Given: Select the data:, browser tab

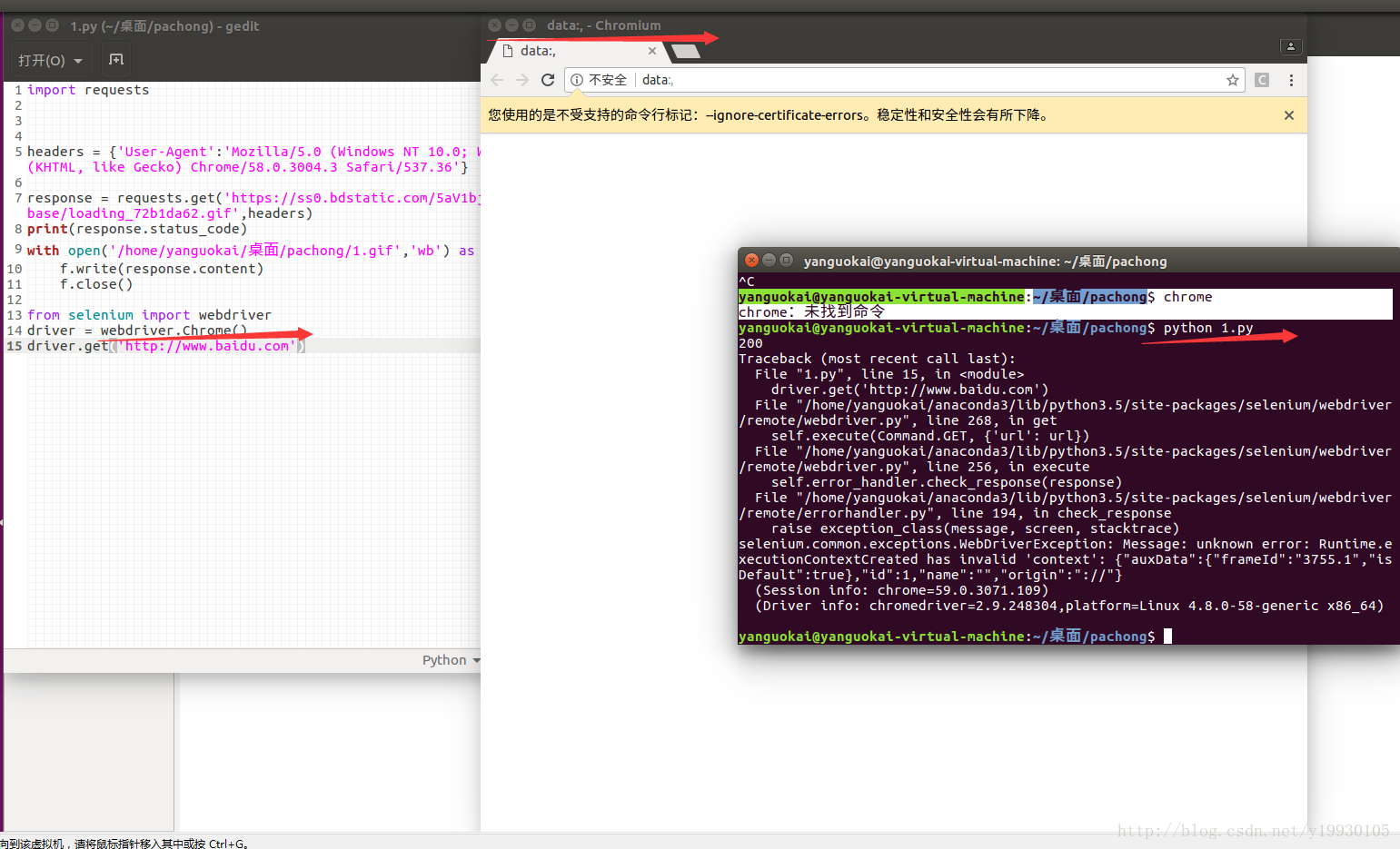Looking at the screenshot, I should click(578, 51).
